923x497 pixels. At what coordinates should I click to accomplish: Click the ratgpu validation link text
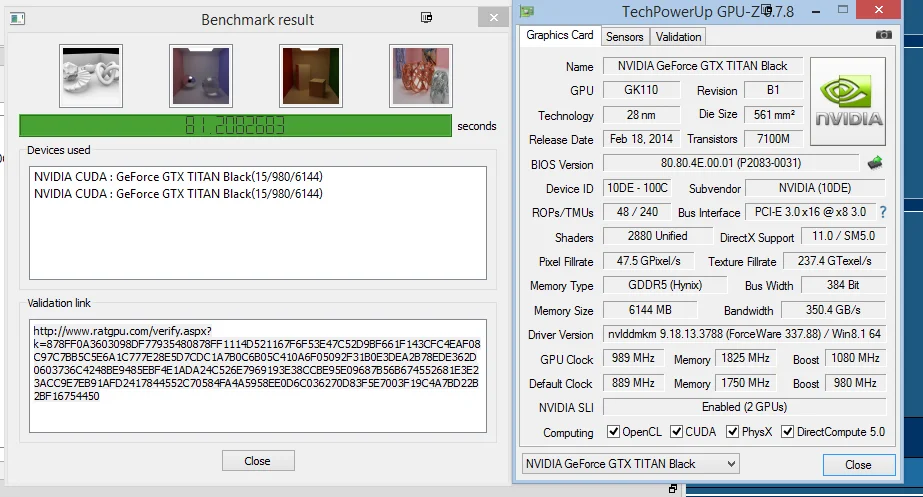click(257, 363)
